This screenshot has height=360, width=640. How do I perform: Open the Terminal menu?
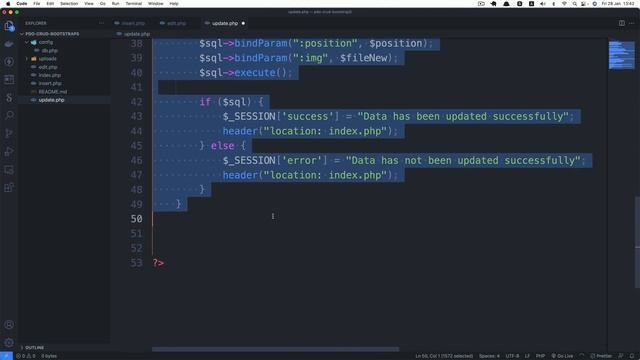133,4
